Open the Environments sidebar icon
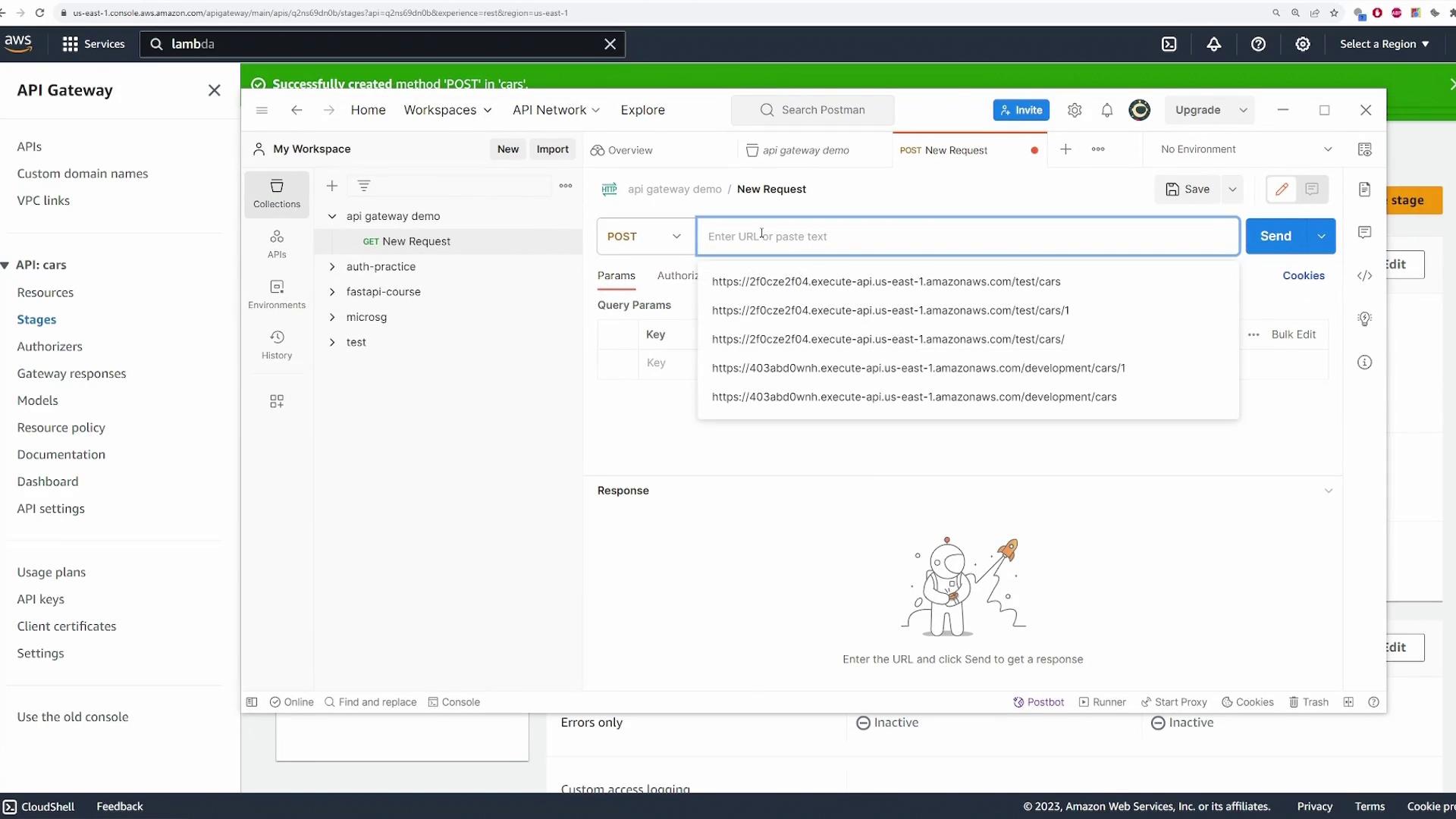Screen dimensions: 1456x819 coord(276,294)
